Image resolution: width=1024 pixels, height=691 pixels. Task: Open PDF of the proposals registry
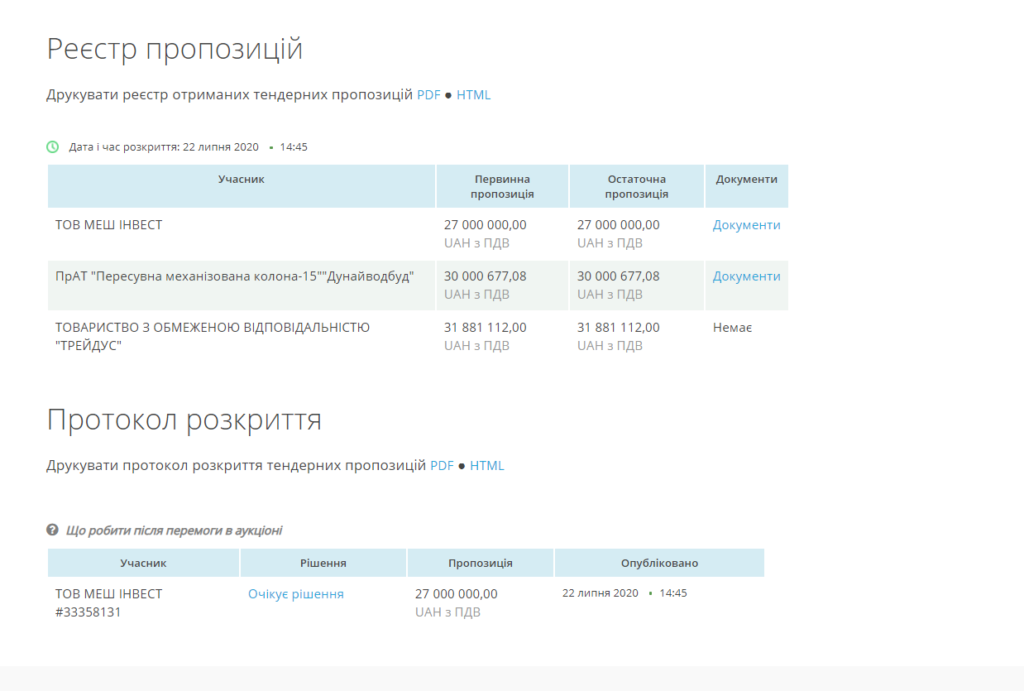click(428, 95)
